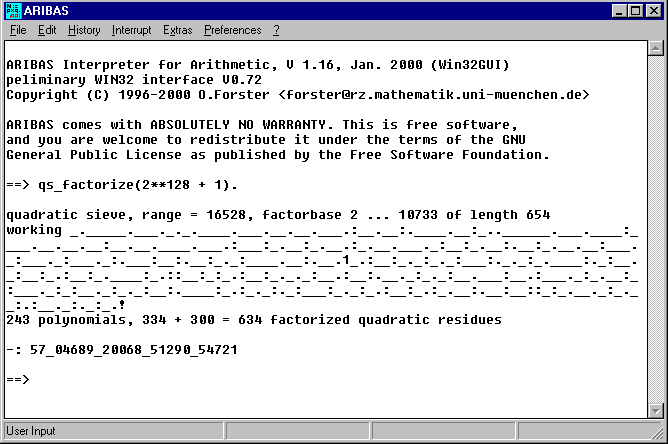Open the History menu
Screen dimensions: 668x444
84,30
